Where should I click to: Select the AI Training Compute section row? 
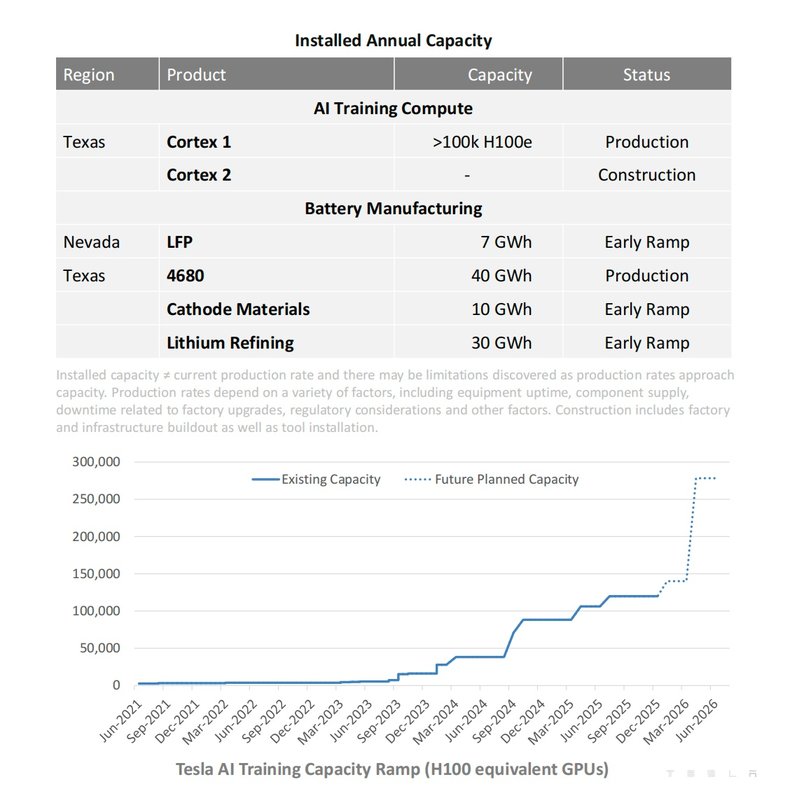(393, 108)
